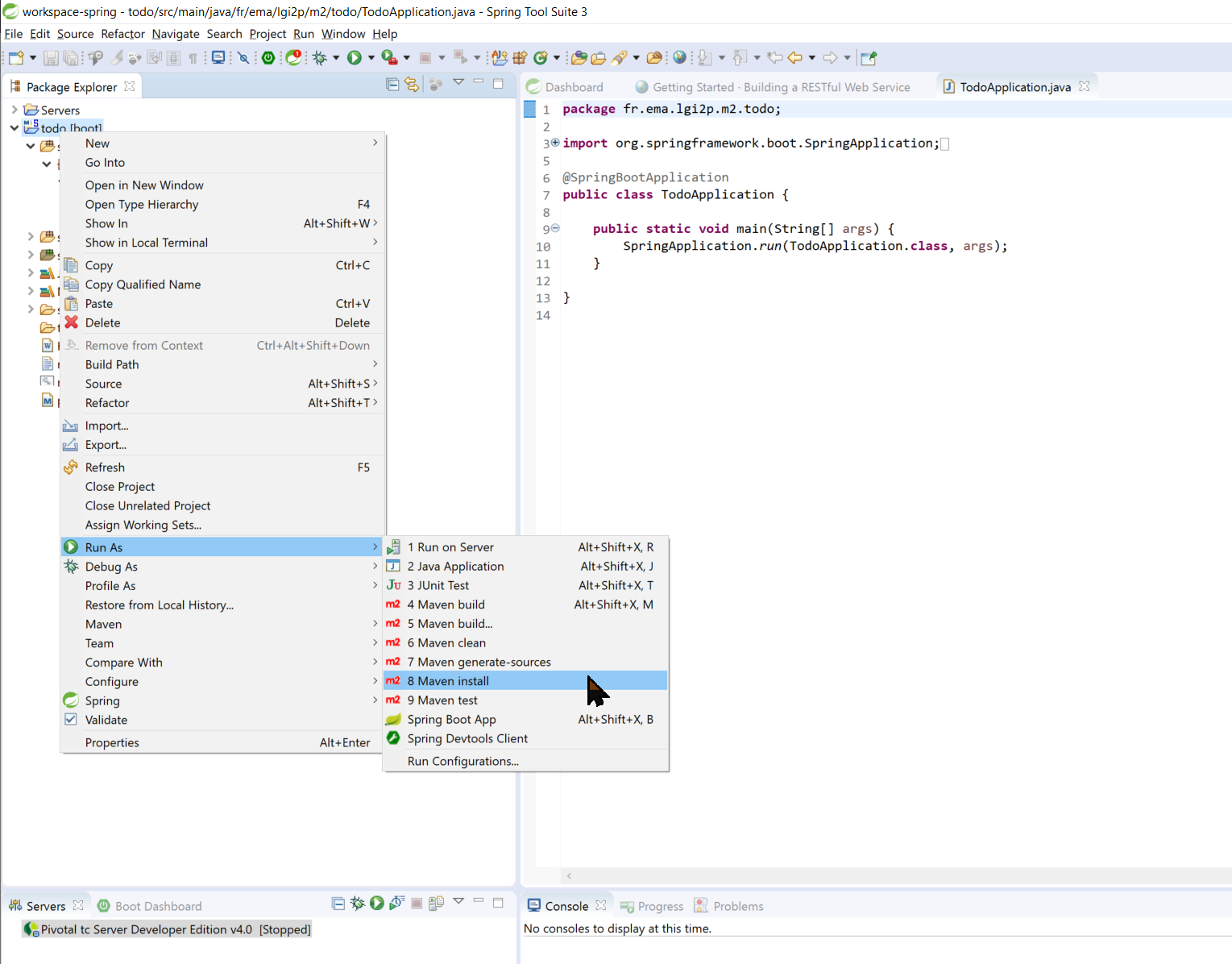
Task: Start the server in debug mode icon
Action: [358, 904]
